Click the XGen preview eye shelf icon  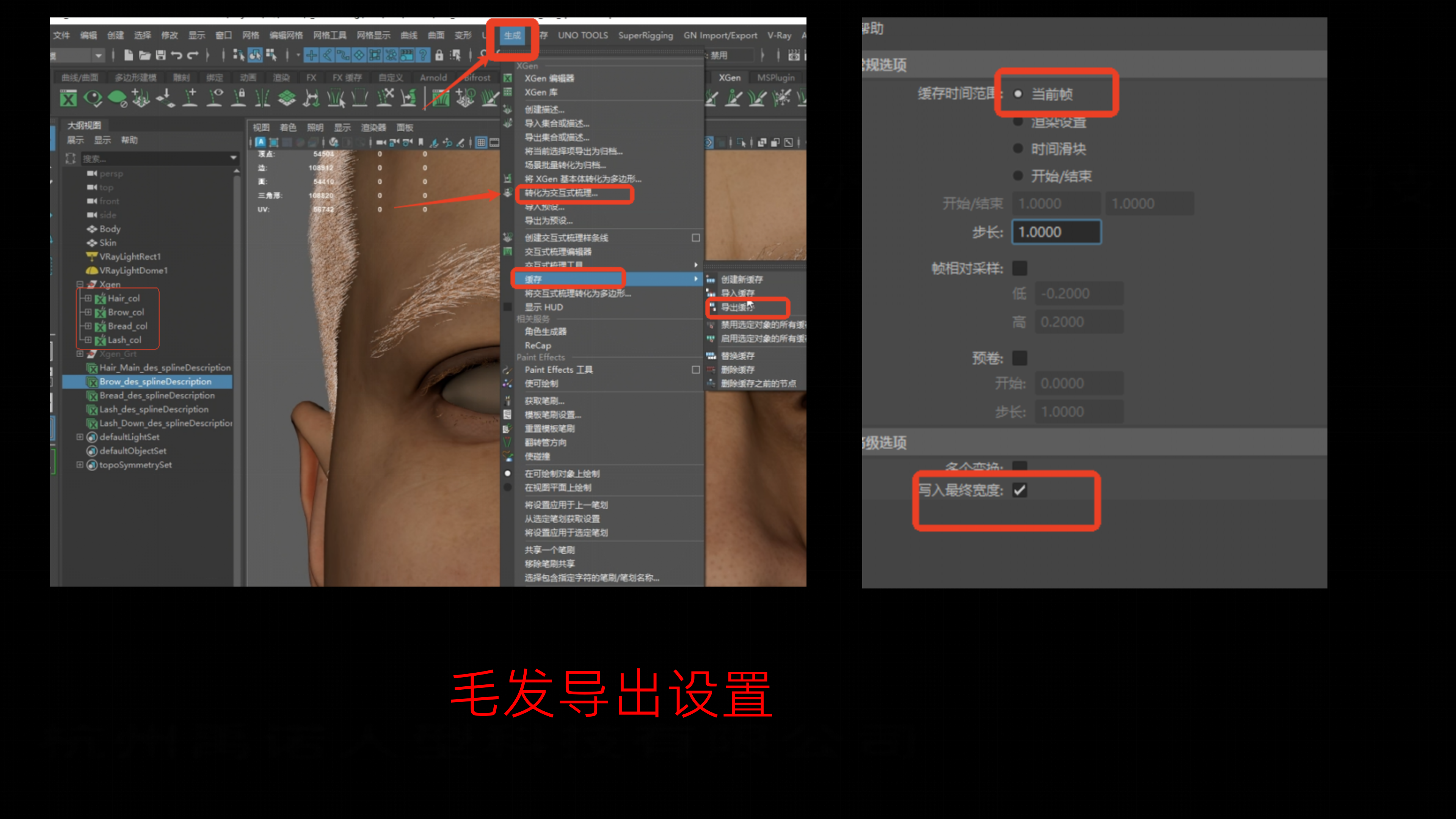[93, 99]
